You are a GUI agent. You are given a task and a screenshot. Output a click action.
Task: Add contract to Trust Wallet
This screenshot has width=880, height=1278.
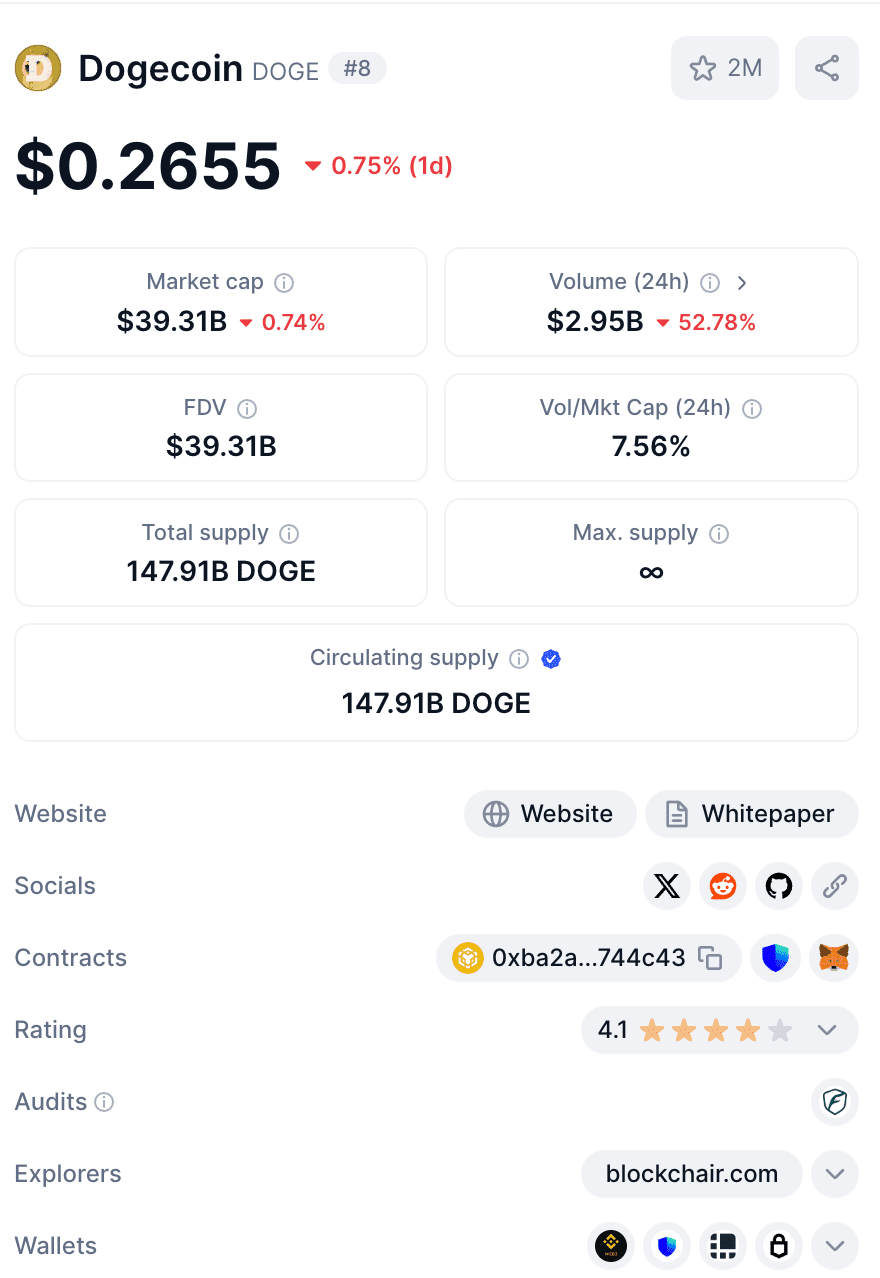point(775,958)
